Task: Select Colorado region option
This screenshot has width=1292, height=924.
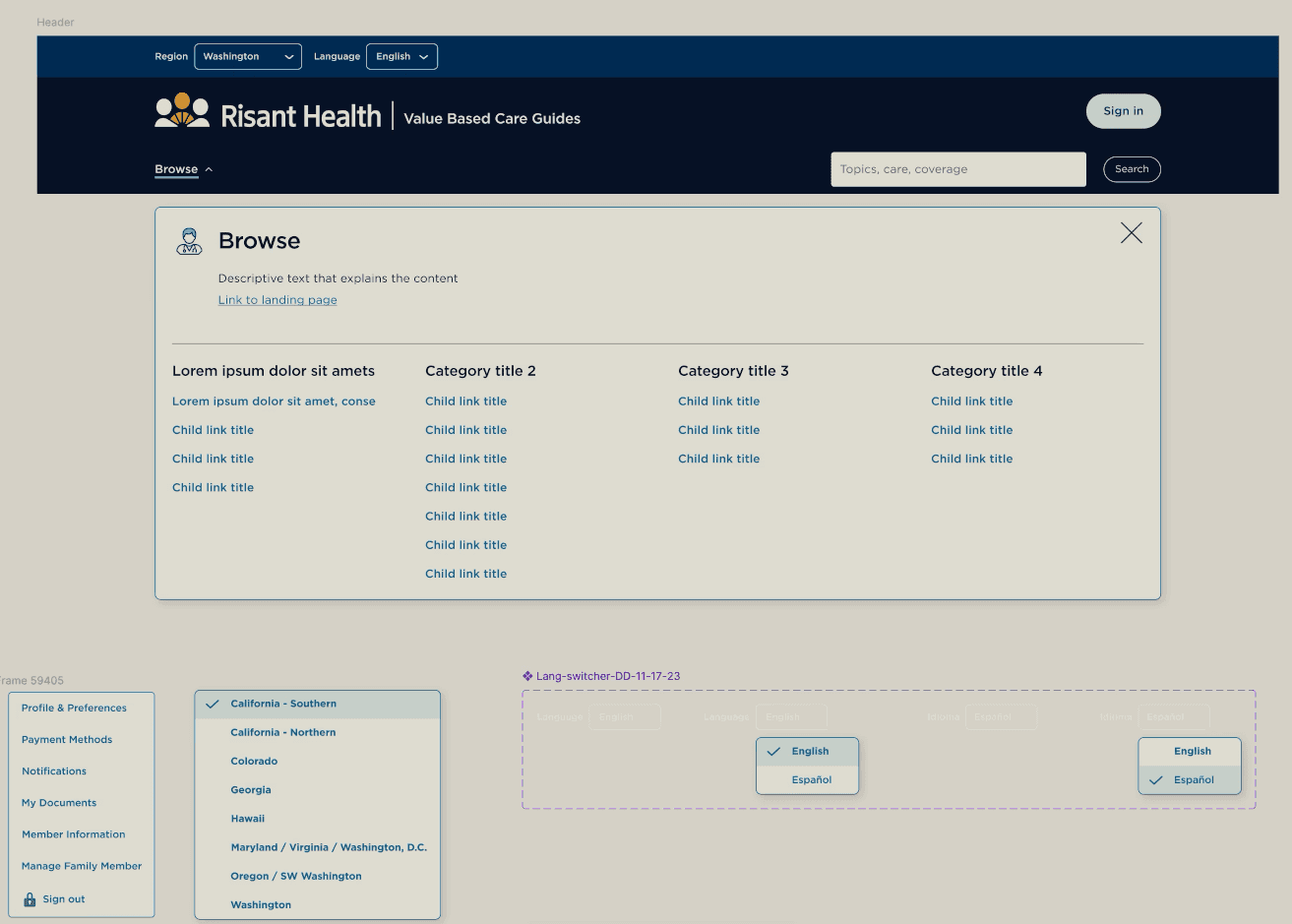Action: (318, 761)
